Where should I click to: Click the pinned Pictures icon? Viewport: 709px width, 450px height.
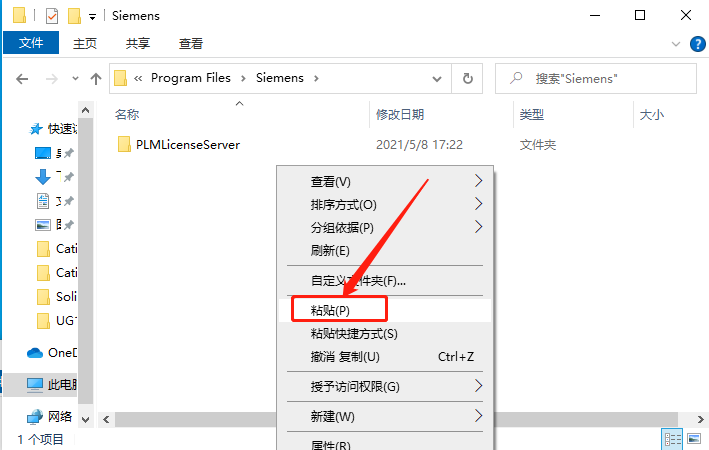click(43, 225)
